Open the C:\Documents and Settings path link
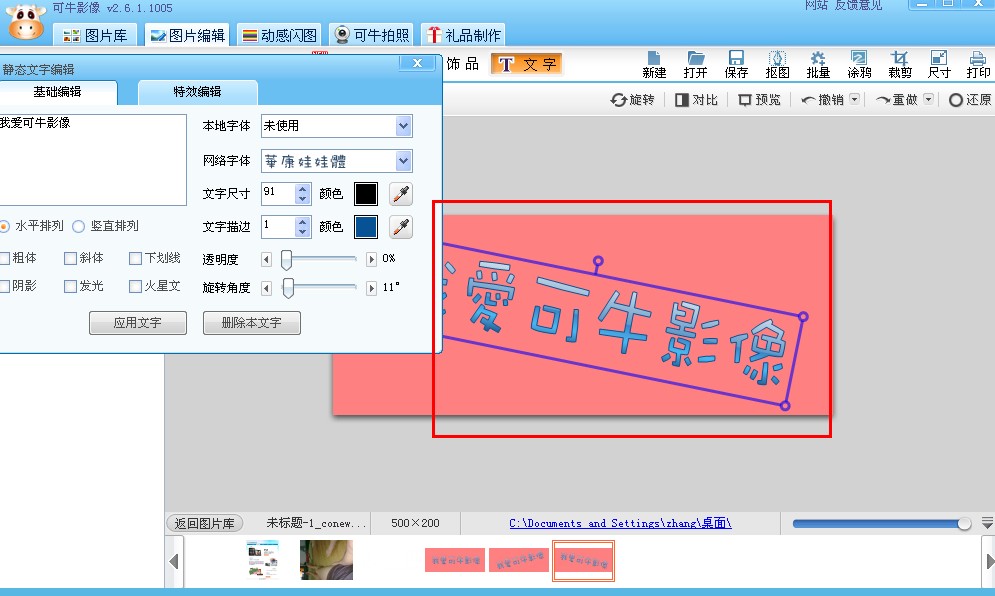This screenshot has width=995, height=596. tap(620, 523)
